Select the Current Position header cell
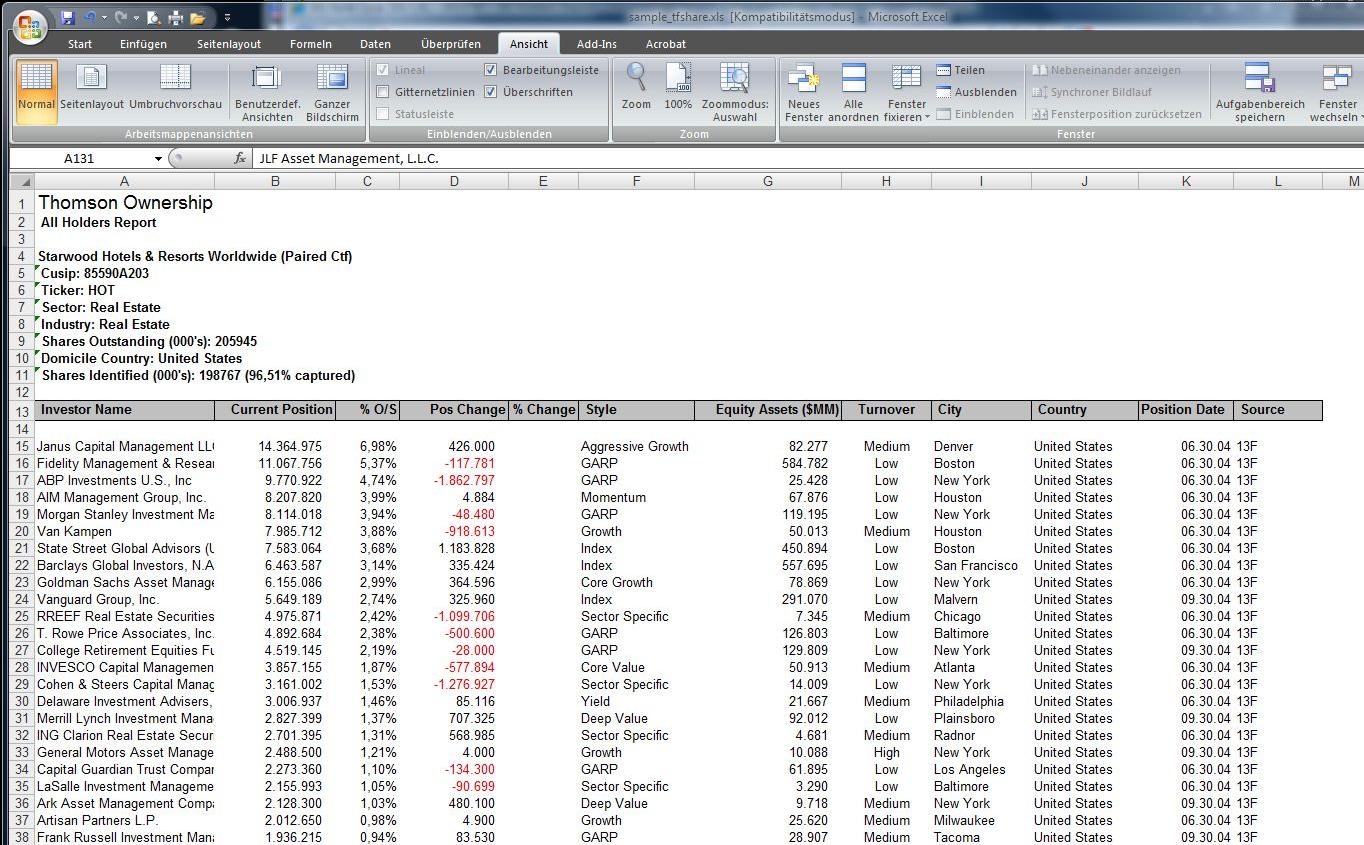This screenshot has height=845, width=1364. (x=275, y=410)
